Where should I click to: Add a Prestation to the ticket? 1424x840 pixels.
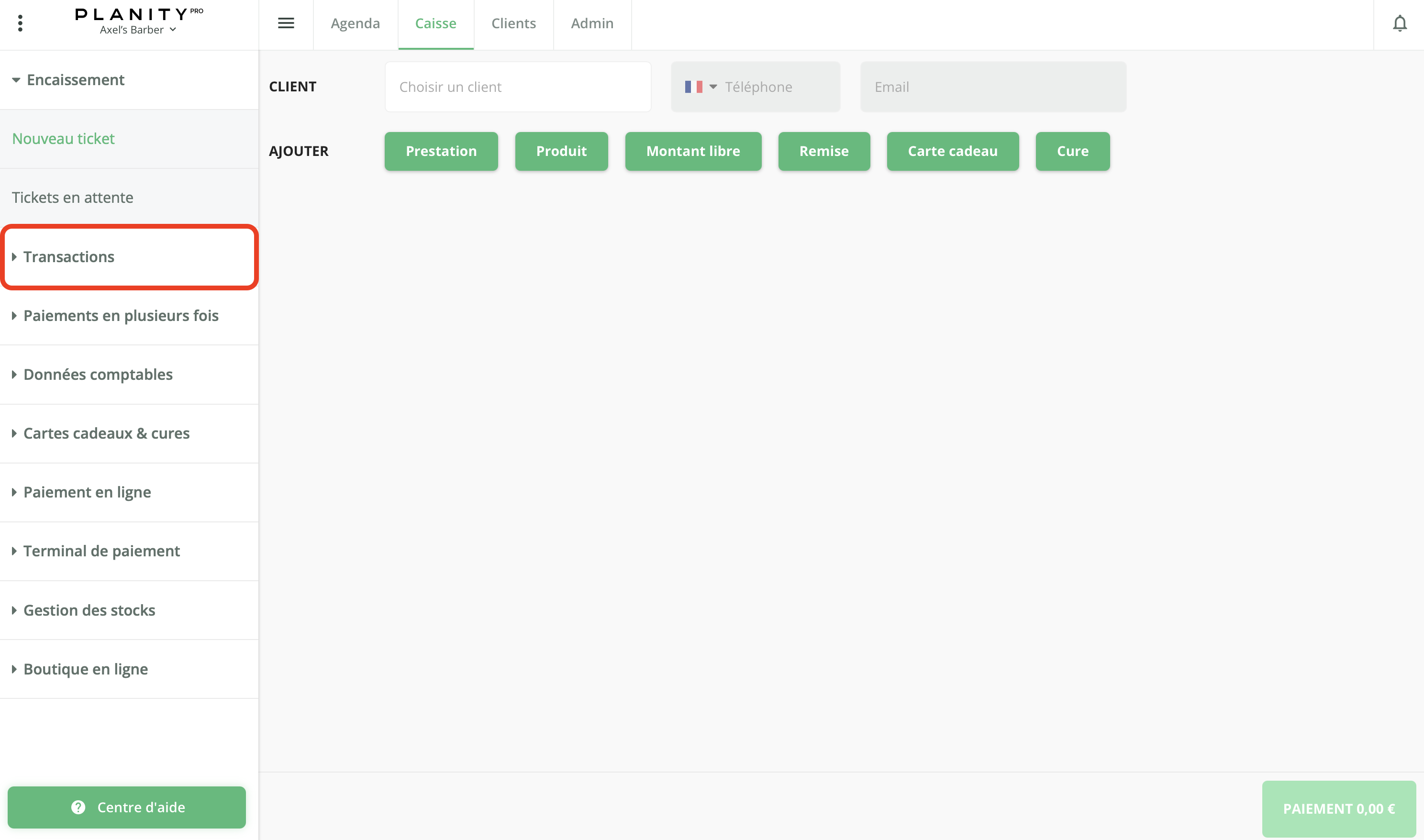pyautogui.click(x=441, y=151)
